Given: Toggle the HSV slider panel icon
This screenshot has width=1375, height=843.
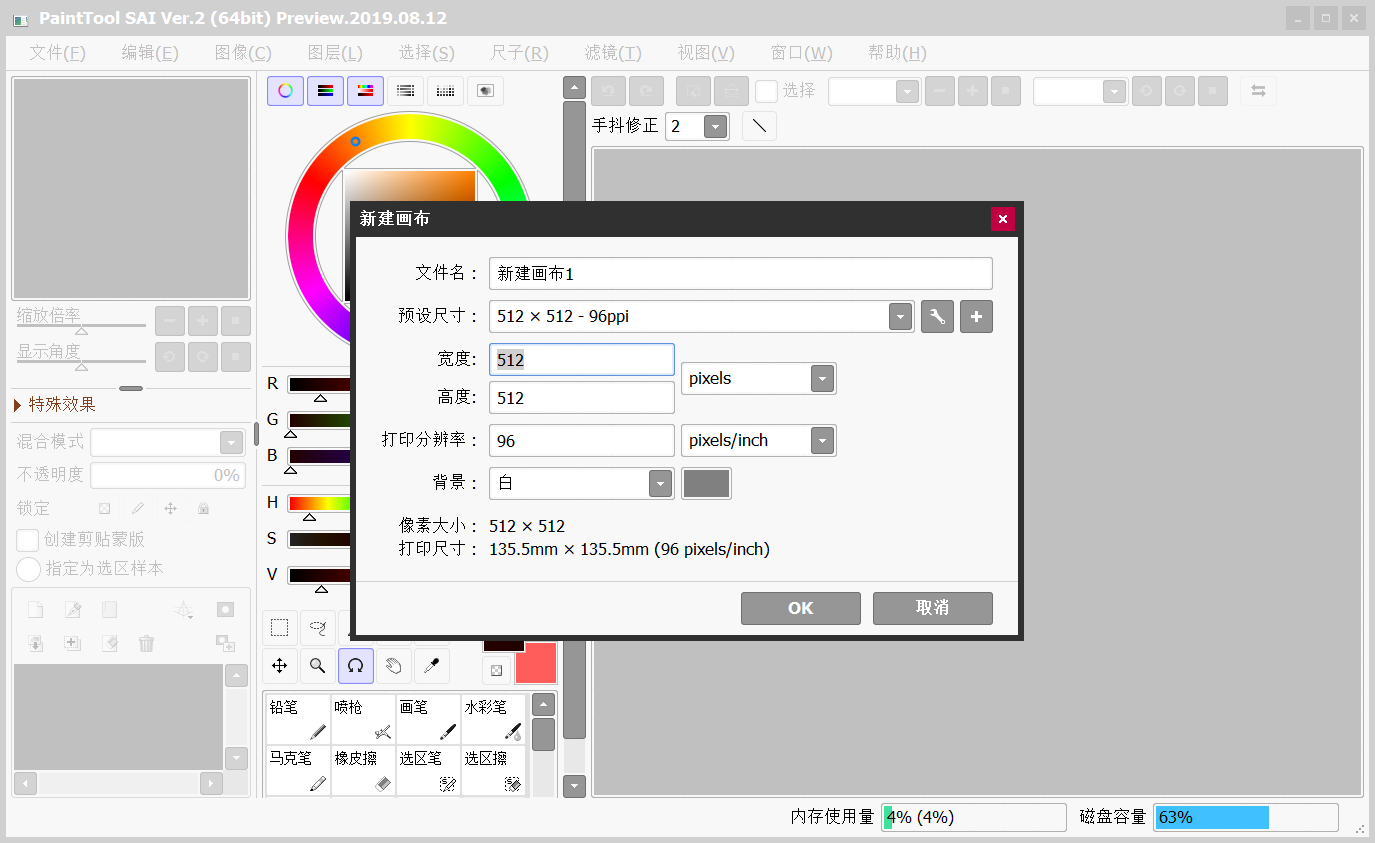Looking at the screenshot, I should (365, 91).
